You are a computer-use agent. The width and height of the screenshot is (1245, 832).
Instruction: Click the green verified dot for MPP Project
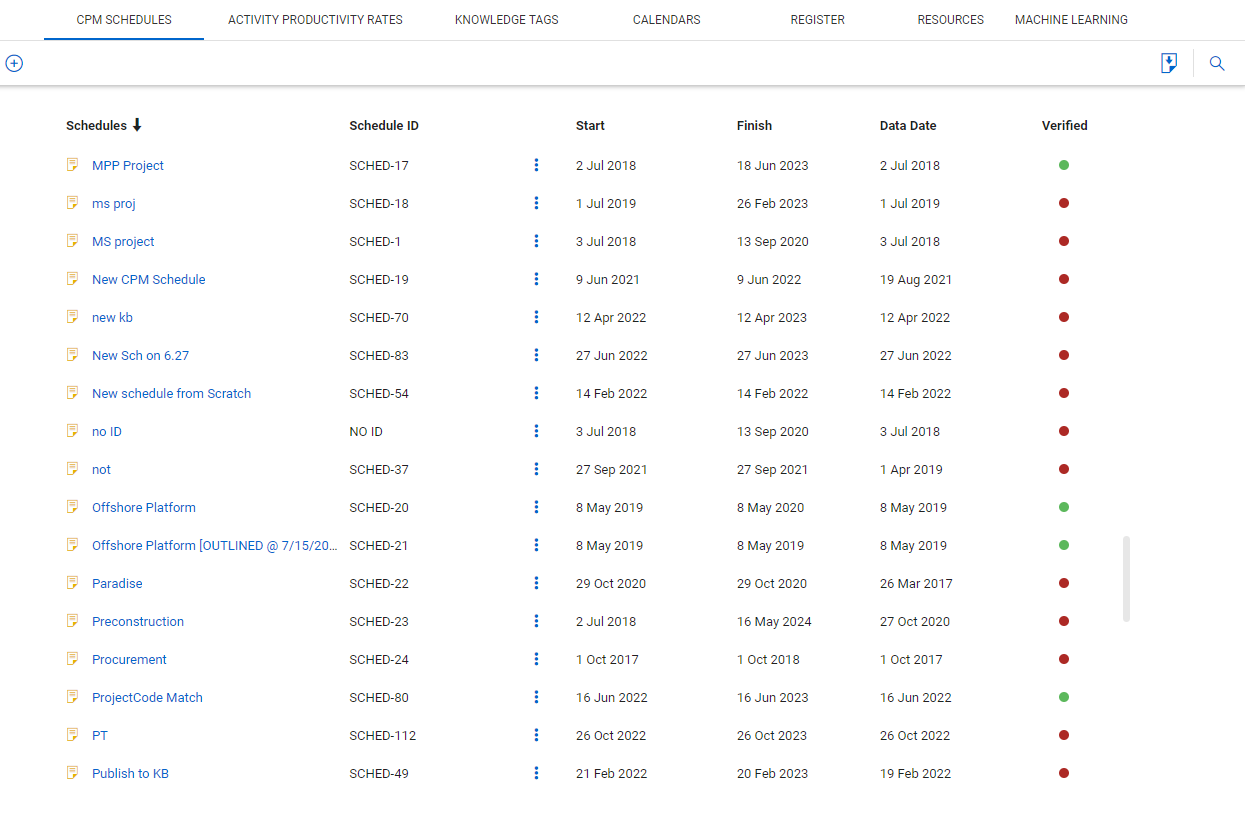[x=1064, y=165]
